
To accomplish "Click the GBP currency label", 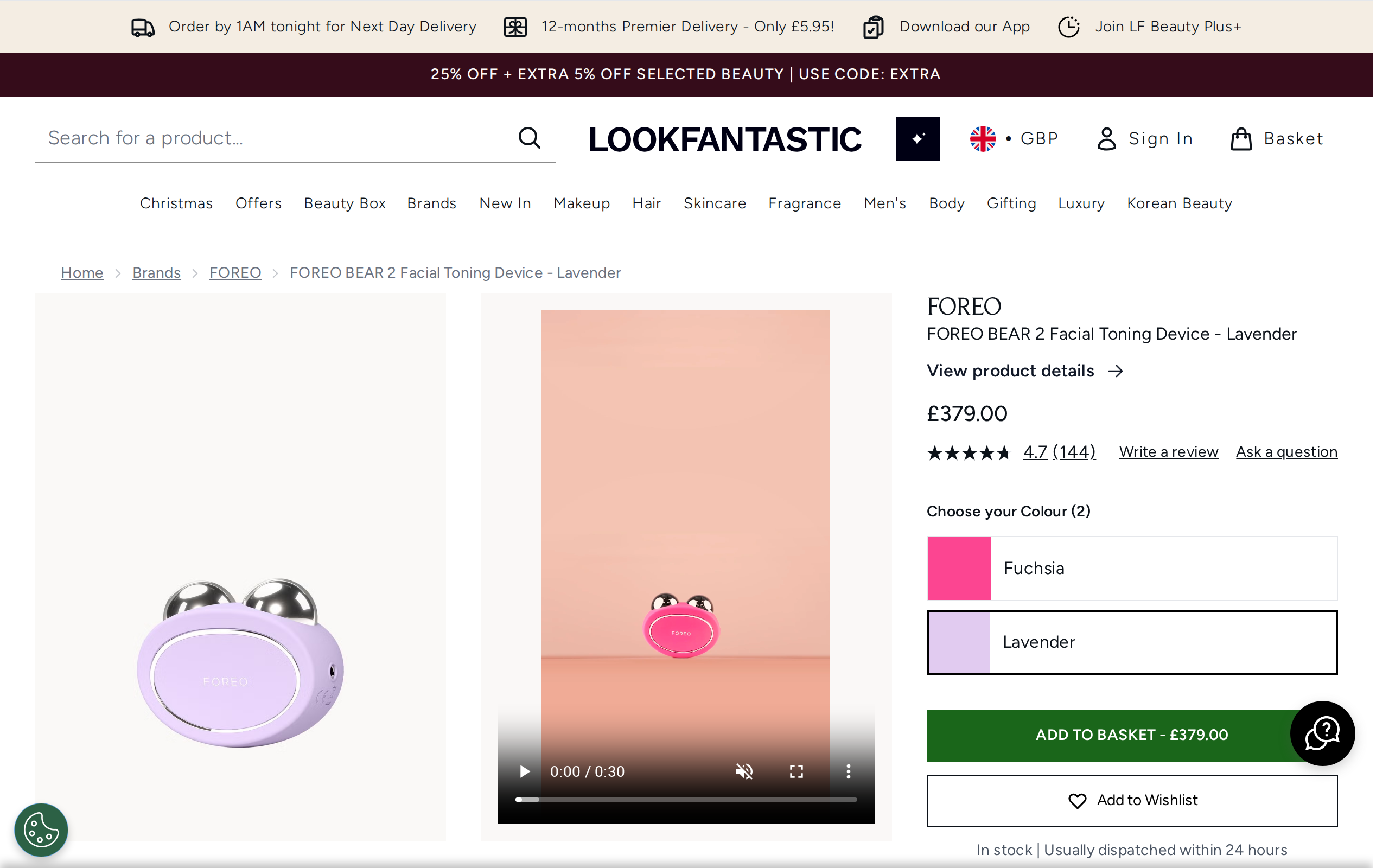I will pos(1039,139).
